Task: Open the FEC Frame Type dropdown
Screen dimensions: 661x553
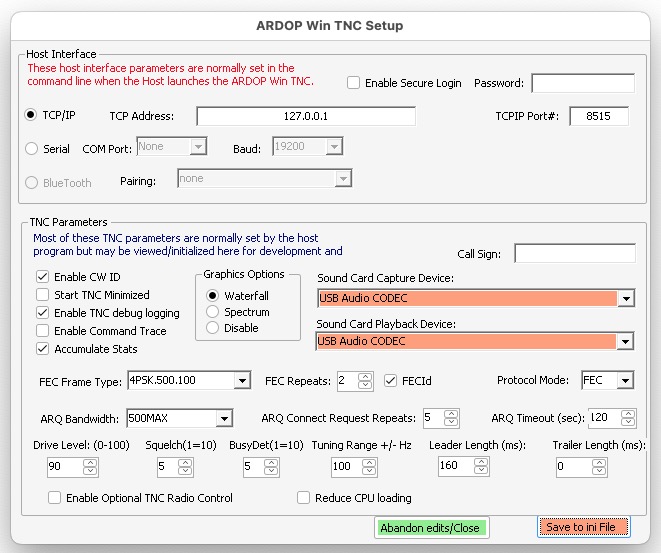Action: 242,381
